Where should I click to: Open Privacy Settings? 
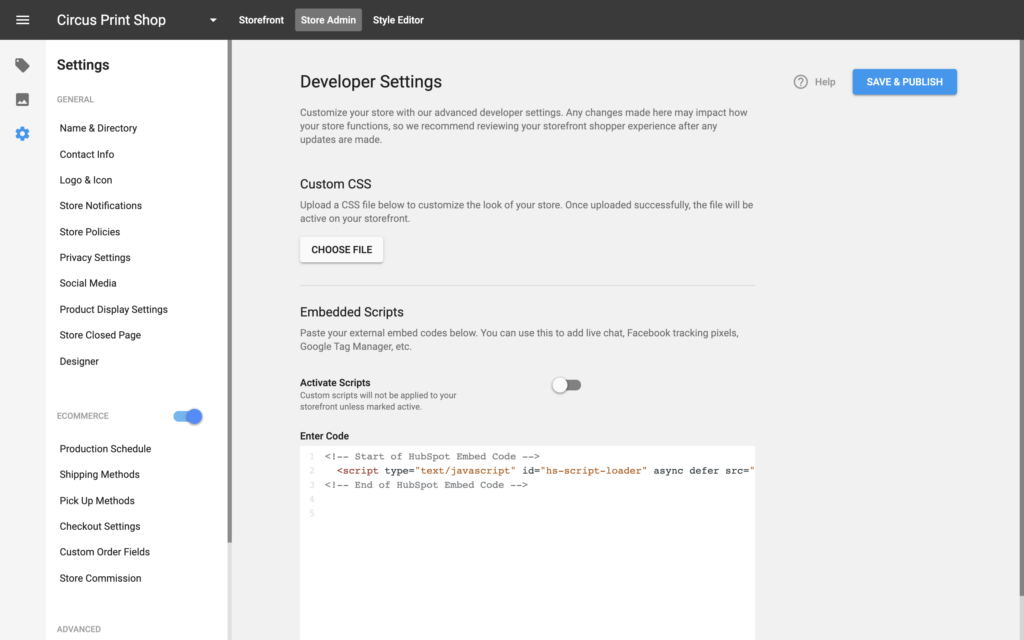pyautogui.click(x=95, y=257)
